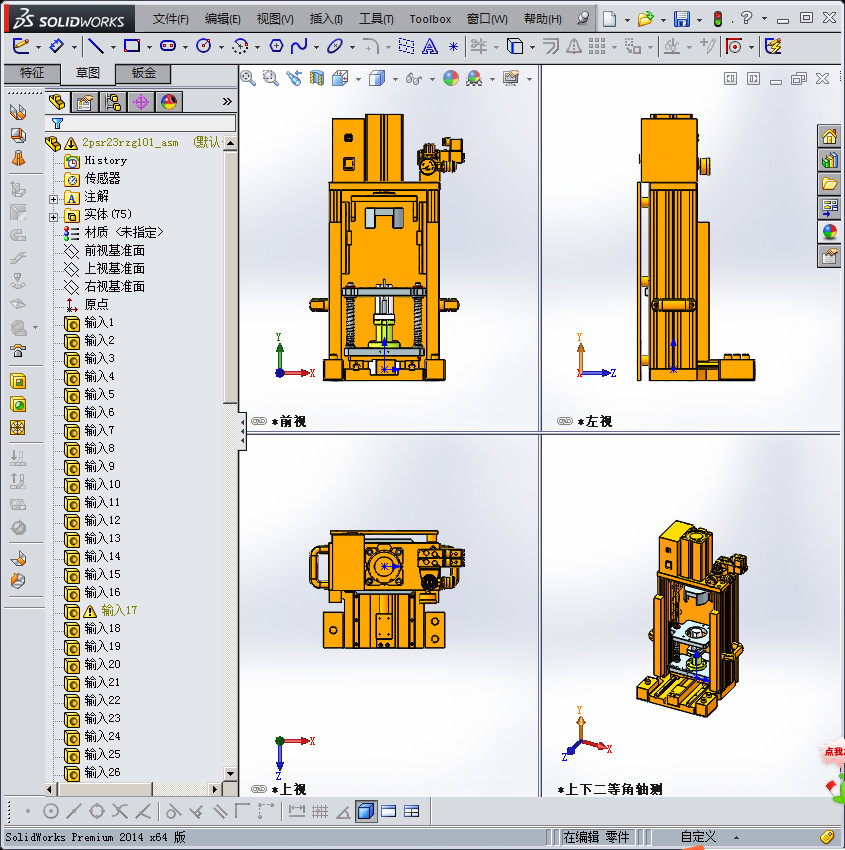Click the Spline sketch tool
This screenshot has width=845, height=850.
pyautogui.click(x=299, y=46)
